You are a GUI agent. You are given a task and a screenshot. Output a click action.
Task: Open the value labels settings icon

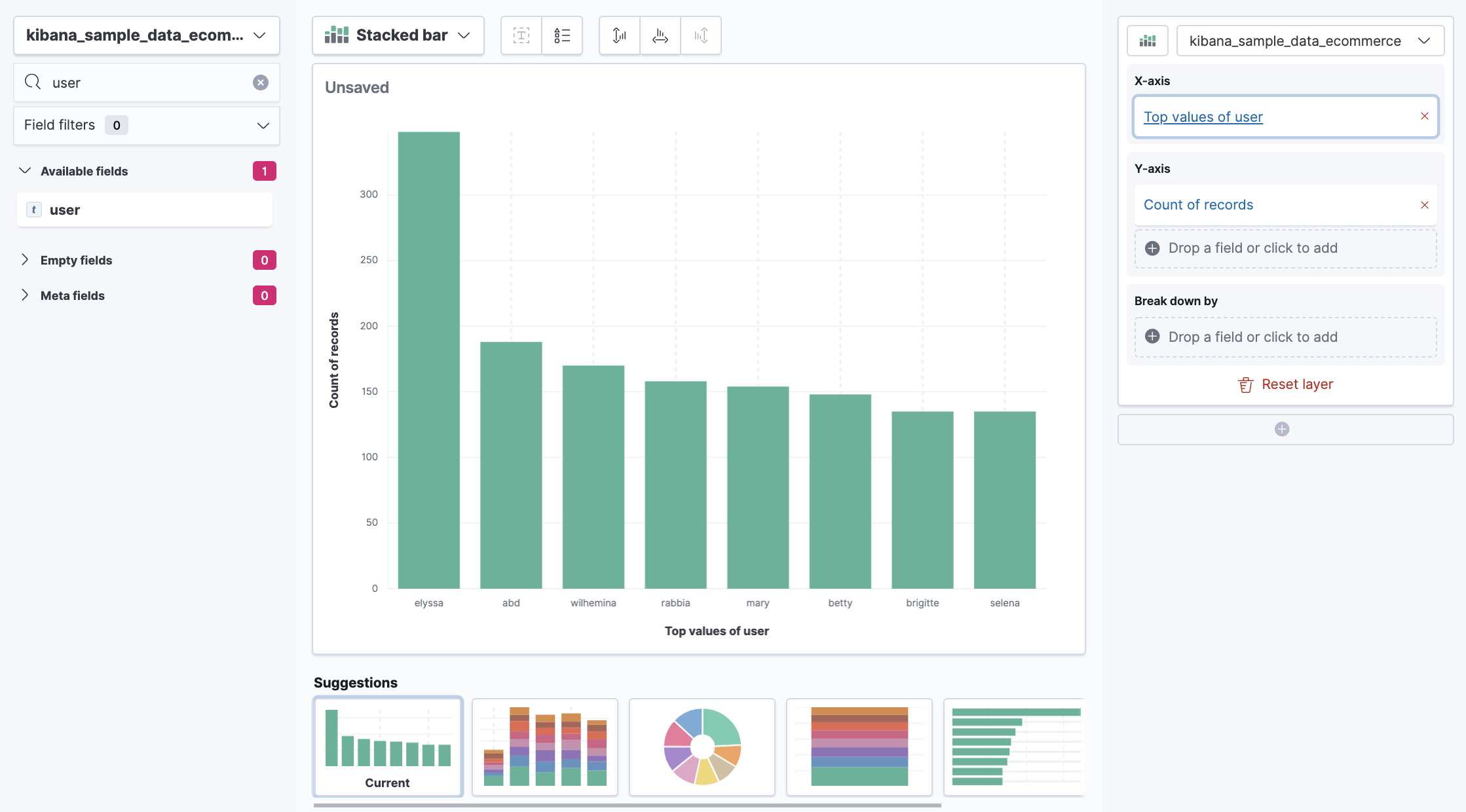(521, 35)
